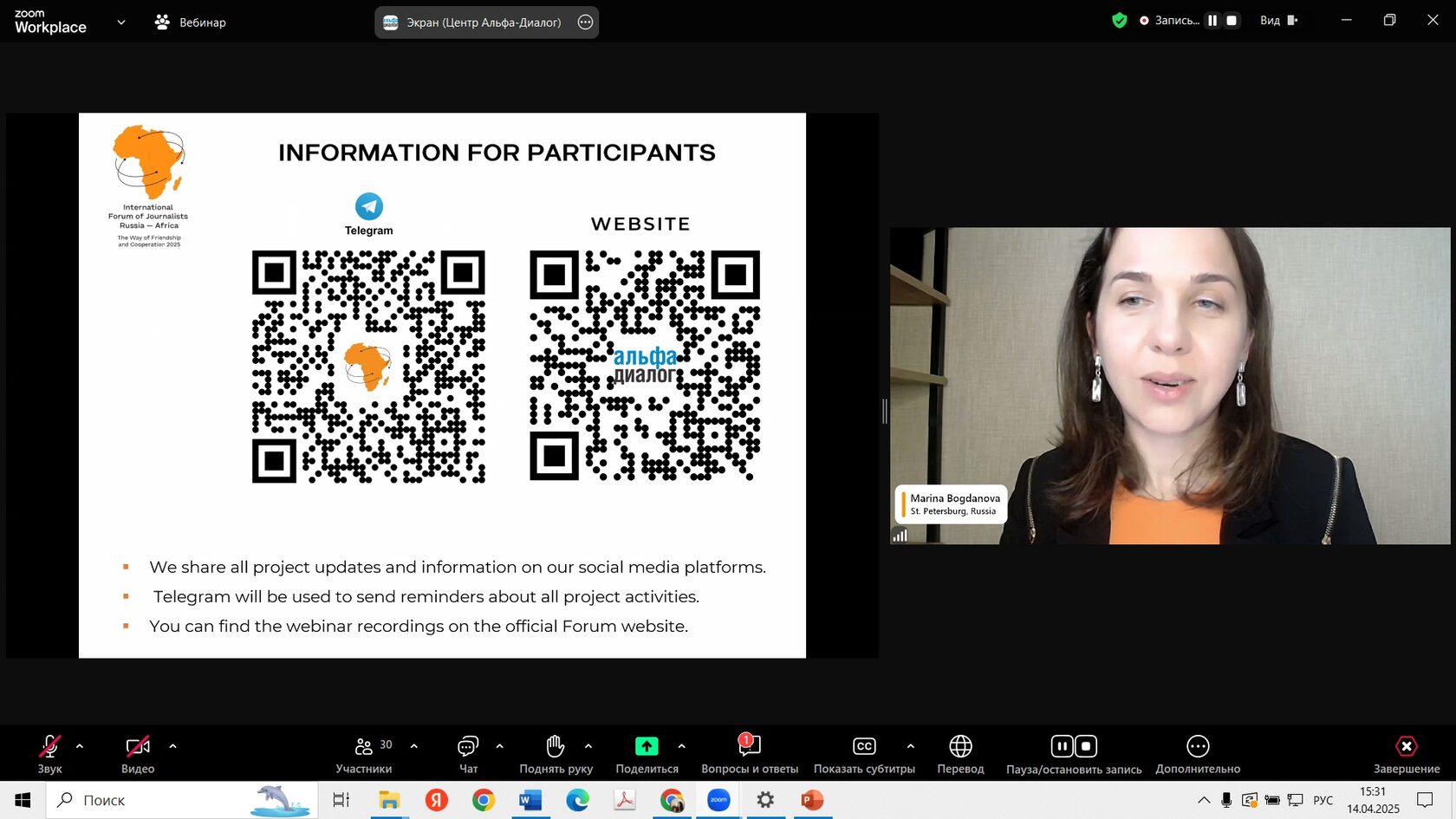Screen dimensions: 1456x819
Task: Click Windows Start button
Action: pos(23,800)
